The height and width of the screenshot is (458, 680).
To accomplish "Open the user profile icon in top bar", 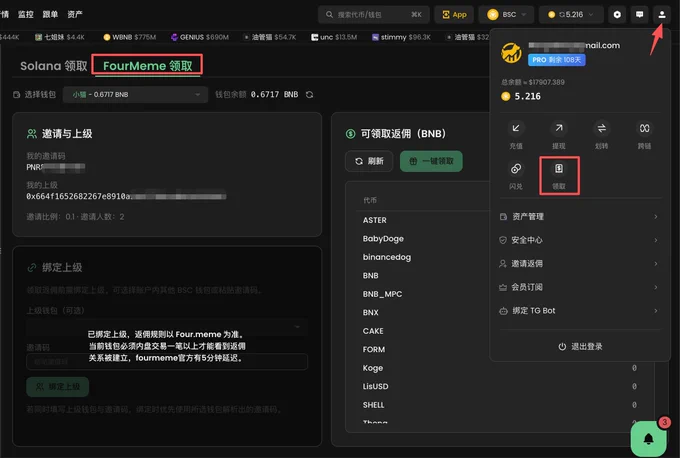I will point(661,15).
